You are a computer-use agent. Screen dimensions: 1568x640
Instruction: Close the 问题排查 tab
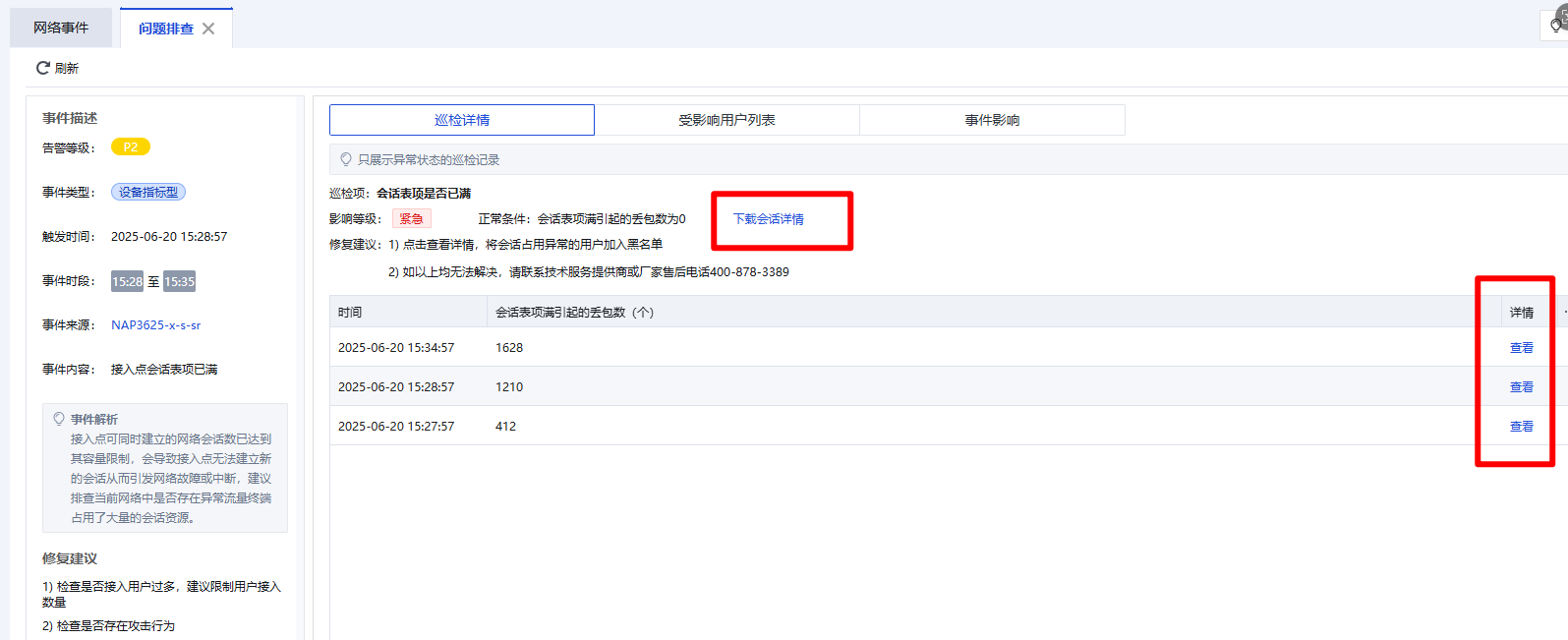208,29
